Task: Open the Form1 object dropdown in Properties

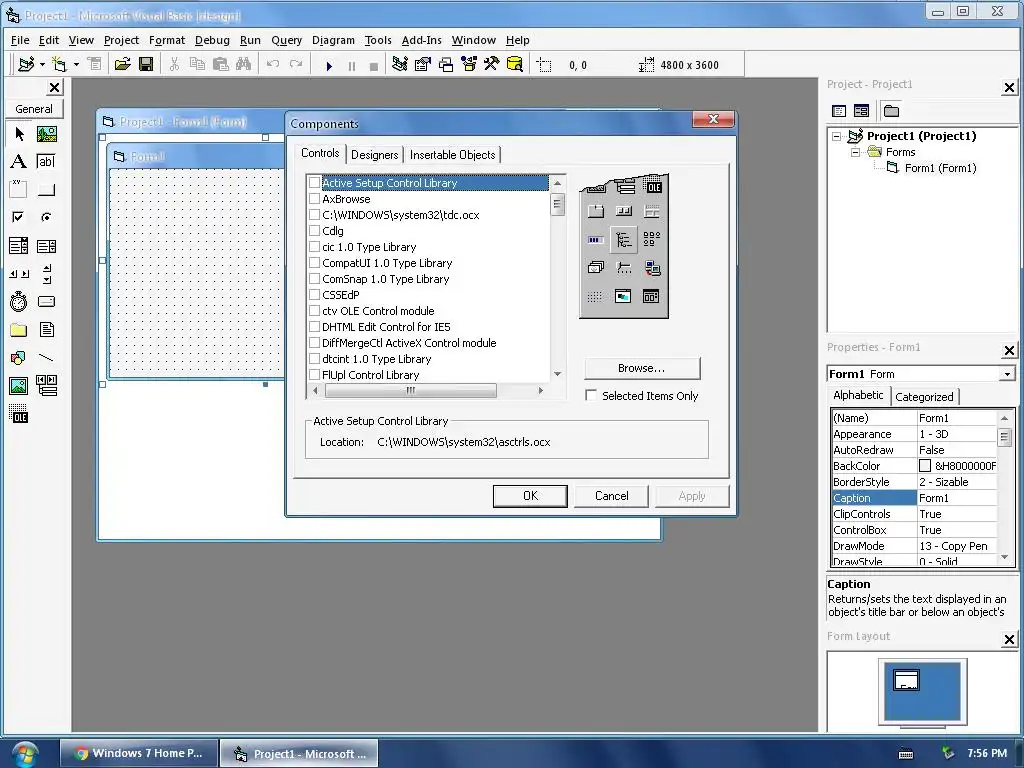Action: coord(1007,374)
